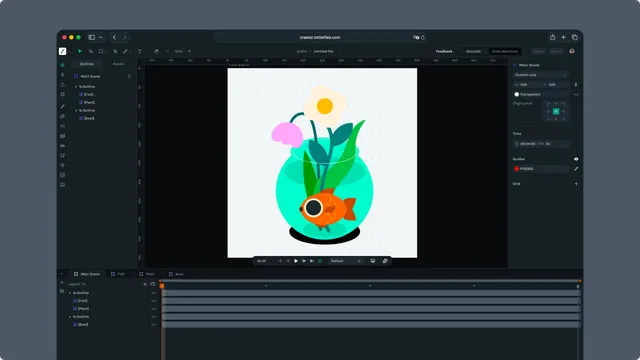
Task: Switch to the Outliner tab
Action: point(87,64)
